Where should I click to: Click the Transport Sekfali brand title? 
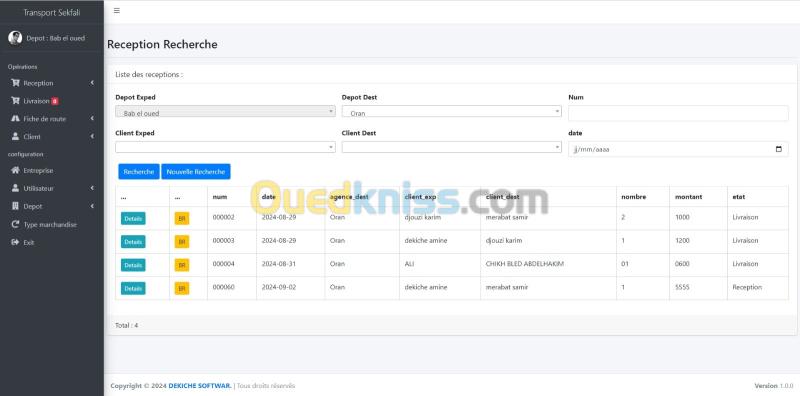click(52, 12)
